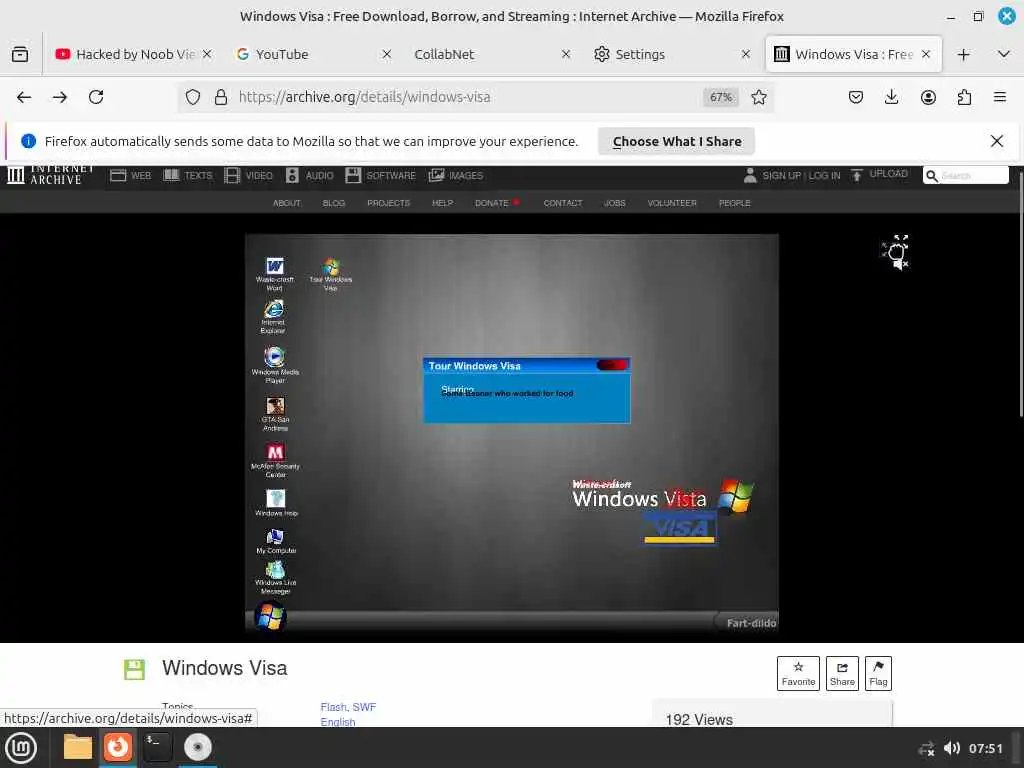Click GTA San Andreas desktop icon
Viewport: 1024px width, 768px height.
tap(275, 413)
